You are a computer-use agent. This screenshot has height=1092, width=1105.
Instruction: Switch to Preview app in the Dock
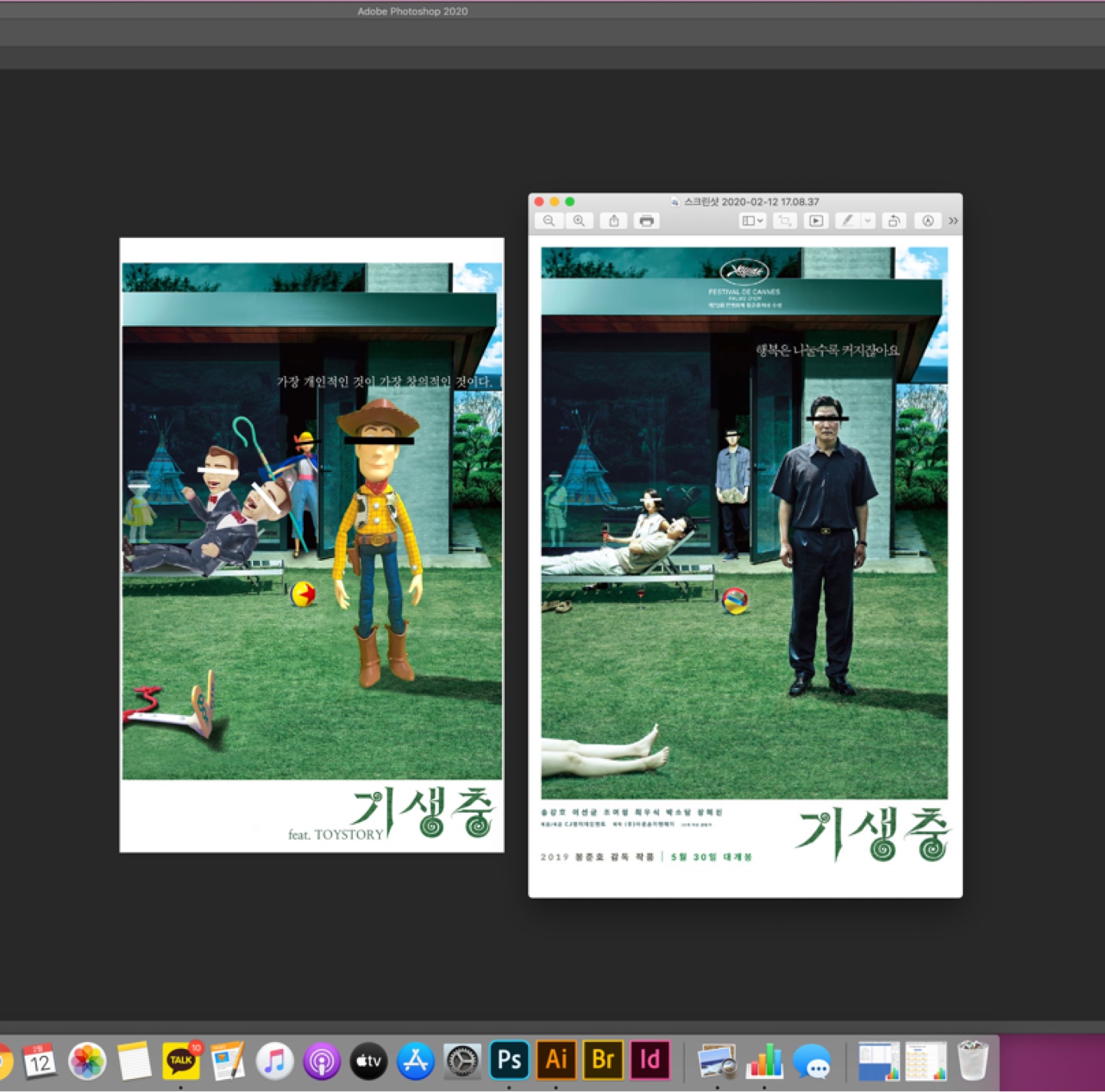coord(717,1061)
